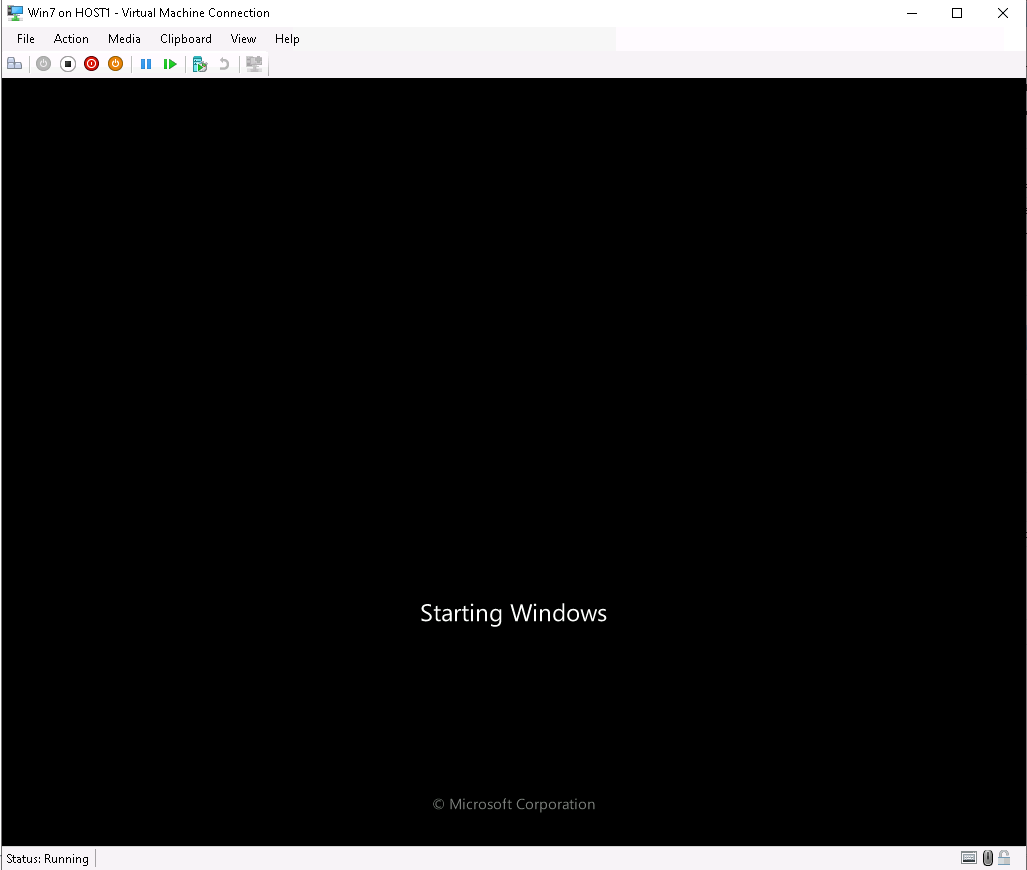Viewport: 1027px width, 870px height.
Task: Open the Help menu
Action: click(287, 39)
